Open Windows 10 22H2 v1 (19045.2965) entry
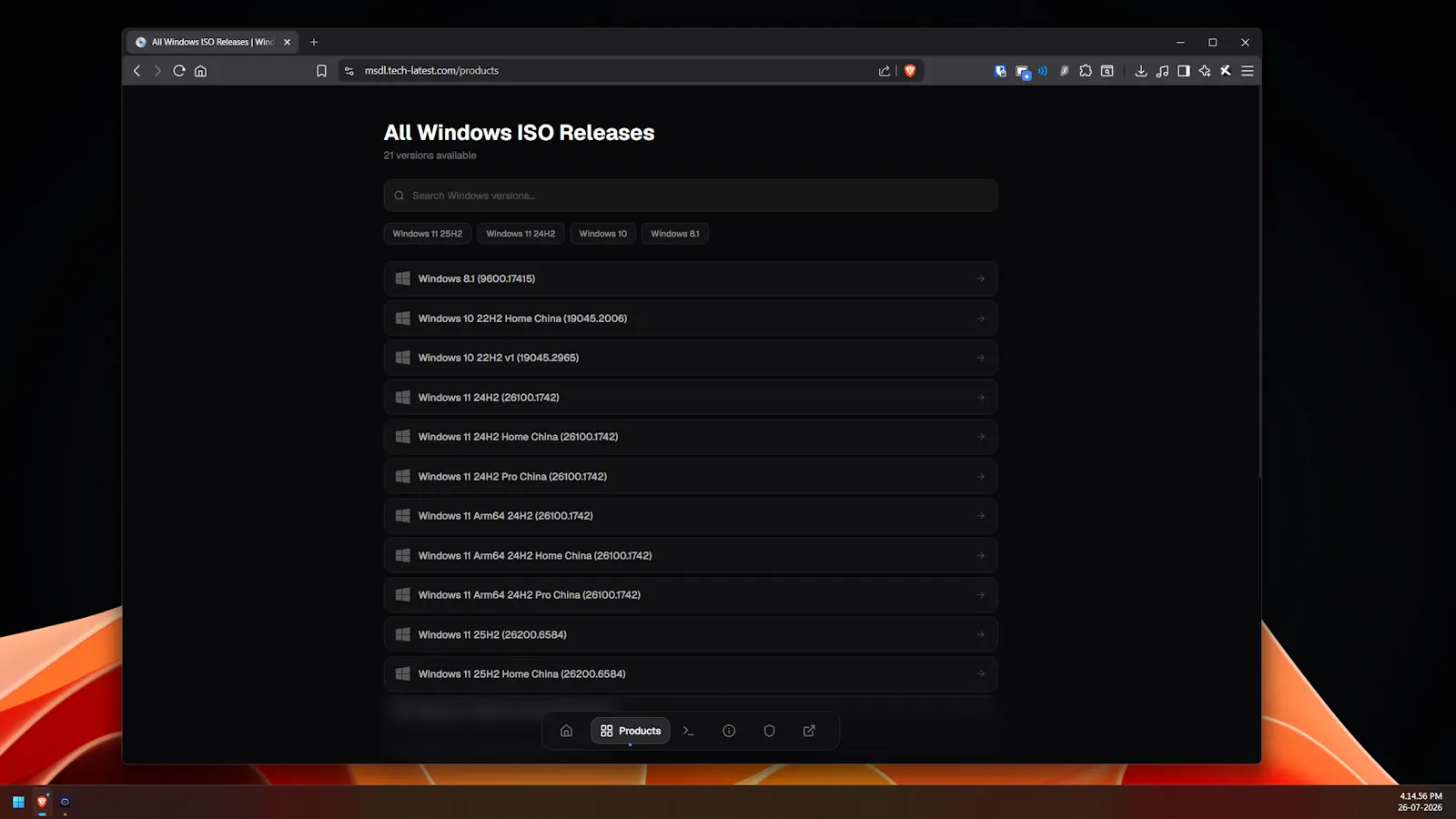Viewport: 1456px width, 819px height. point(691,358)
